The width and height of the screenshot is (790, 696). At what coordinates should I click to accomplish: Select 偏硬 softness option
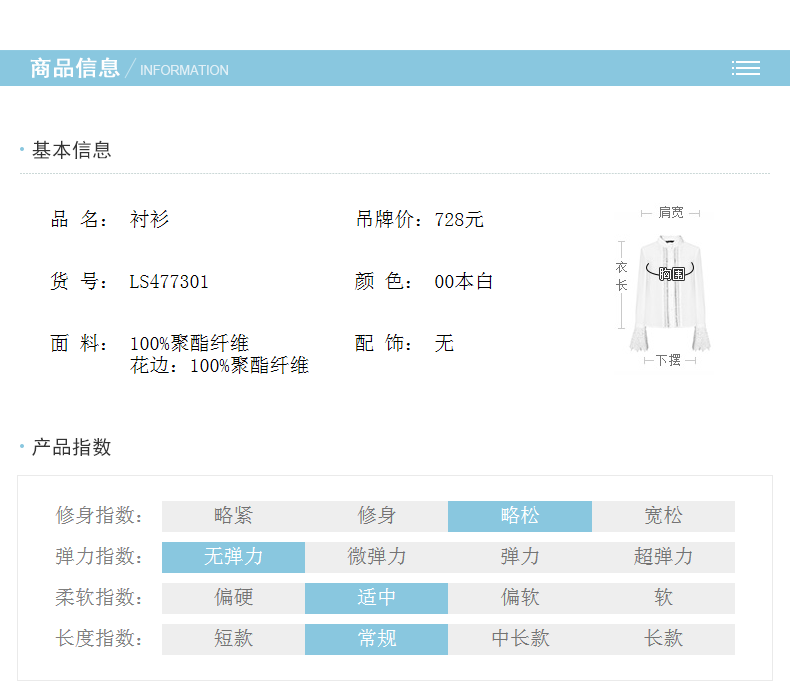(x=233, y=598)
